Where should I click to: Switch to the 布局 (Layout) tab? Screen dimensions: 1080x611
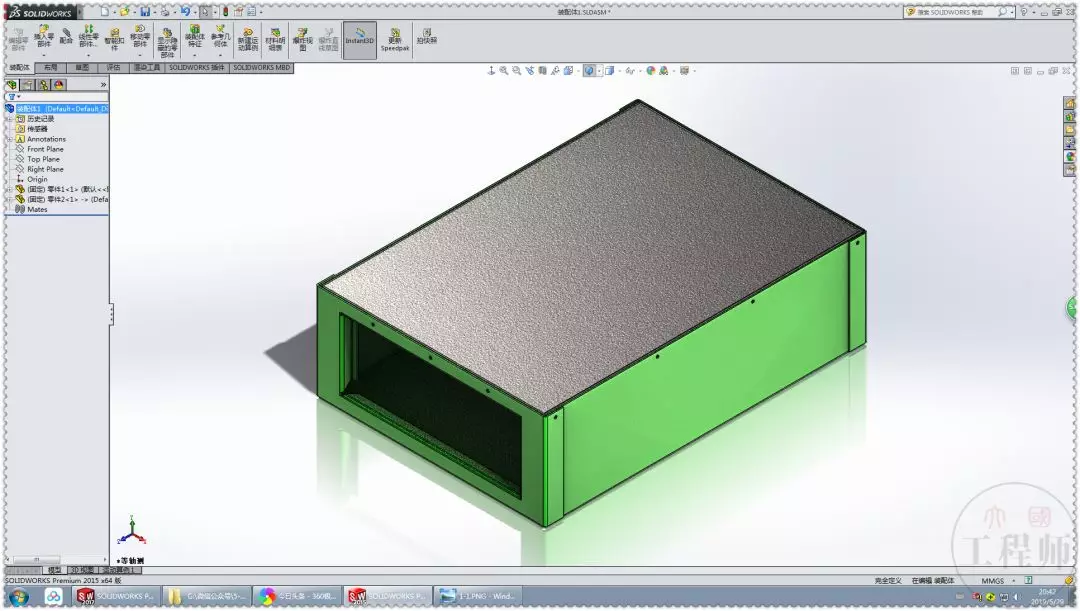pyautogui.click(x=50, y=68)
